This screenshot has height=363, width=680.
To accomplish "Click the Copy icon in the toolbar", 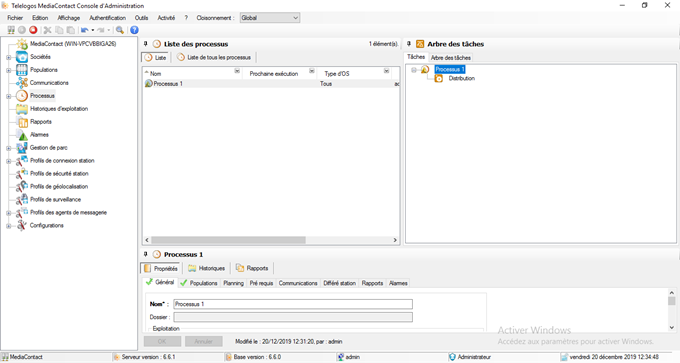I will (x=59, y=30).
